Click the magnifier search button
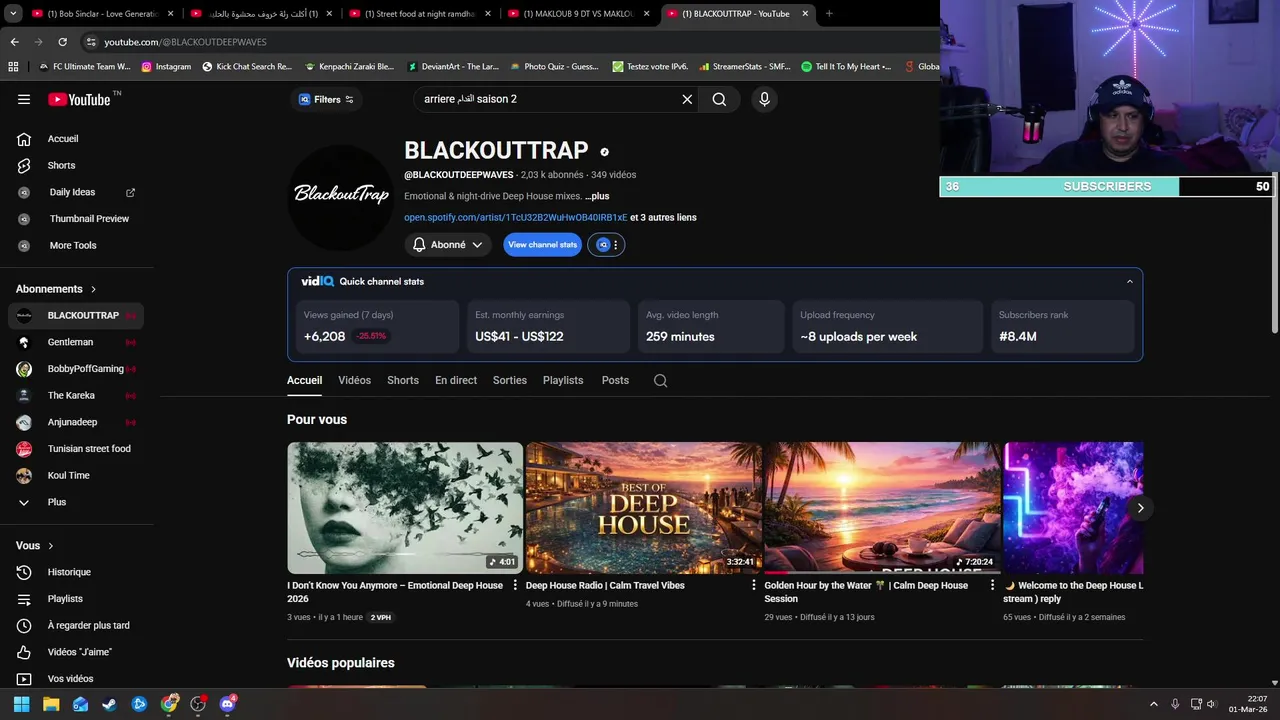 (719, 99)
